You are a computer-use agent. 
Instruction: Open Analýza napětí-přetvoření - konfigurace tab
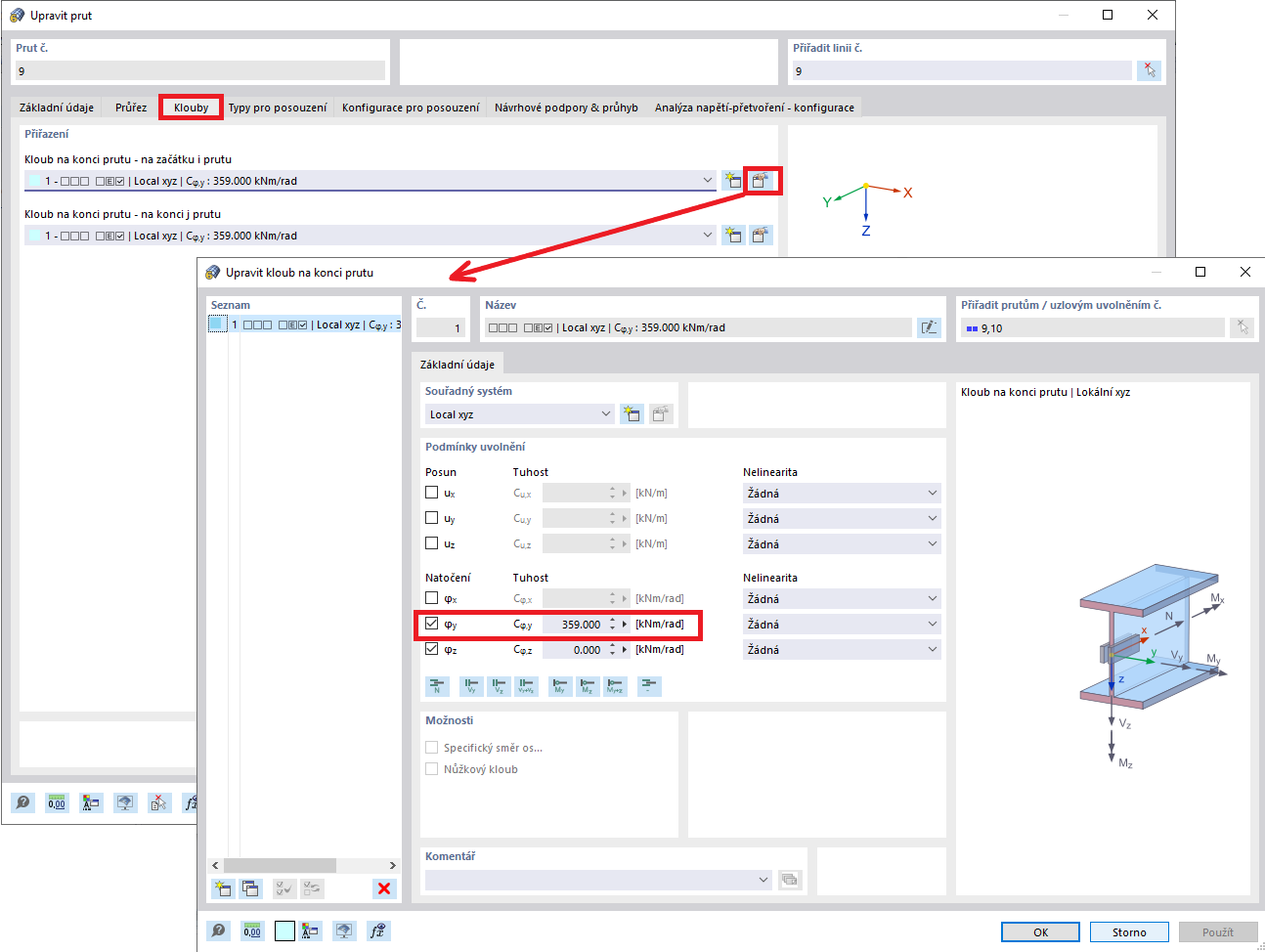coord(755,108)
